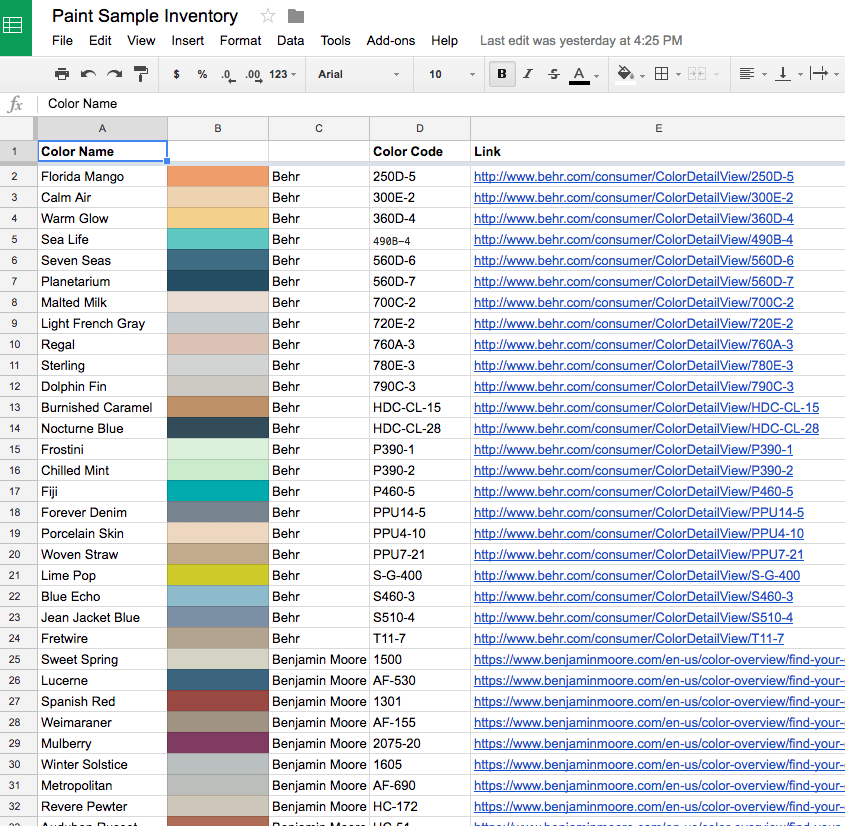Viewport: 845px width, 826px height.
Task: Open the Sea Life 490B-4 link
Action: click(x=633, y=240)
